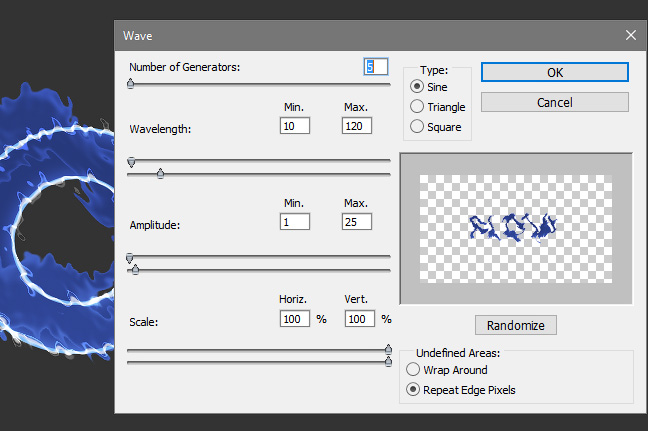Click the Number of Generators slider handle

tap(131, 83)
